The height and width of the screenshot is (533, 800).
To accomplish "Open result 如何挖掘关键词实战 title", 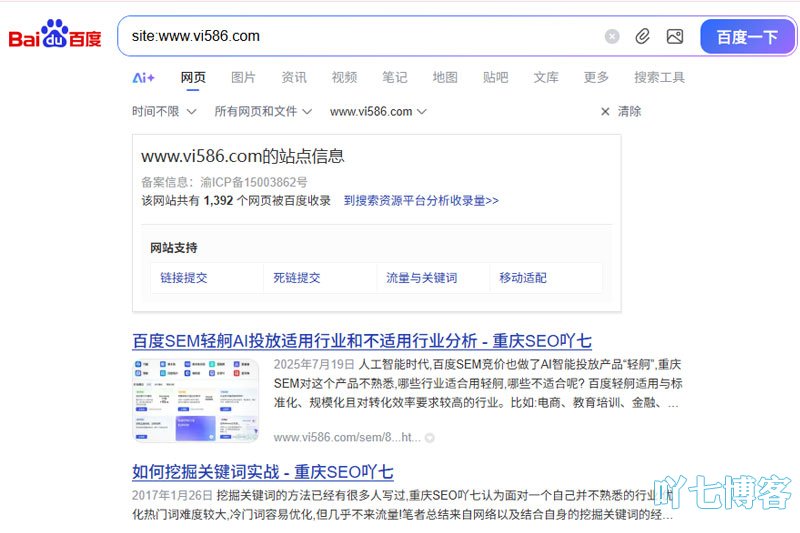I will pos(263,472).
